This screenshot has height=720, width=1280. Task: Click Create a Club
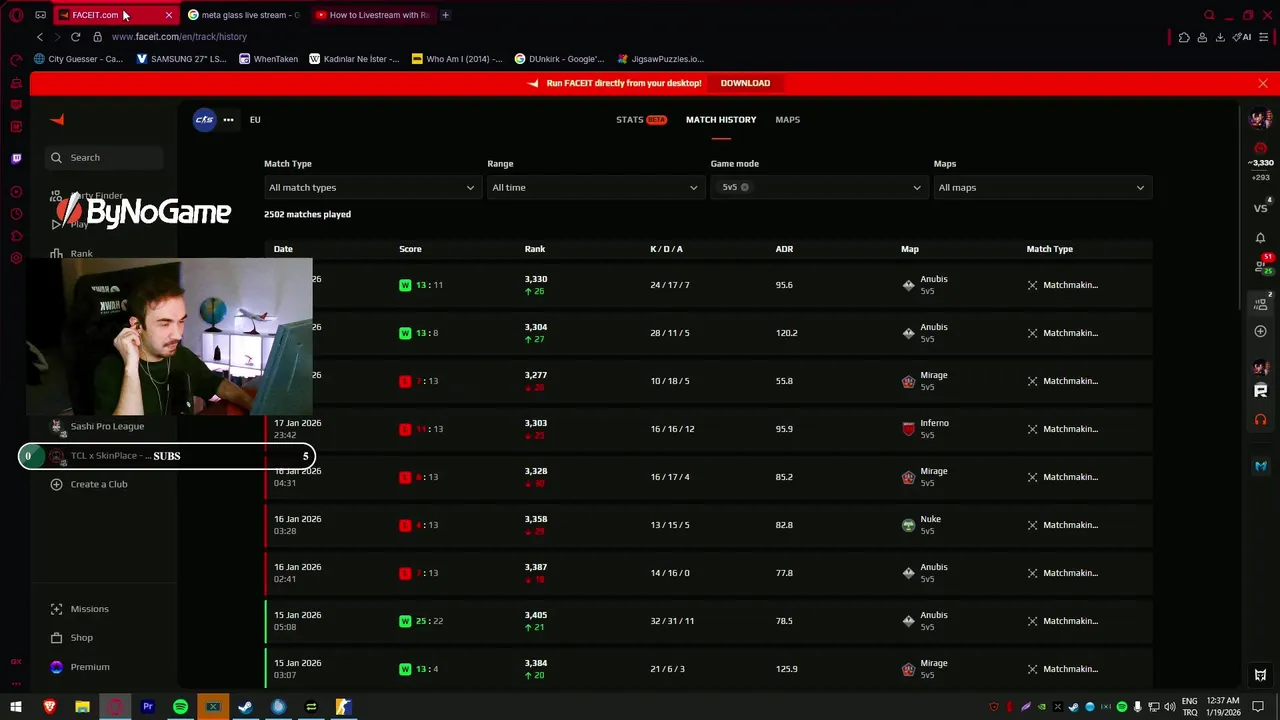[x=89, y=484]
